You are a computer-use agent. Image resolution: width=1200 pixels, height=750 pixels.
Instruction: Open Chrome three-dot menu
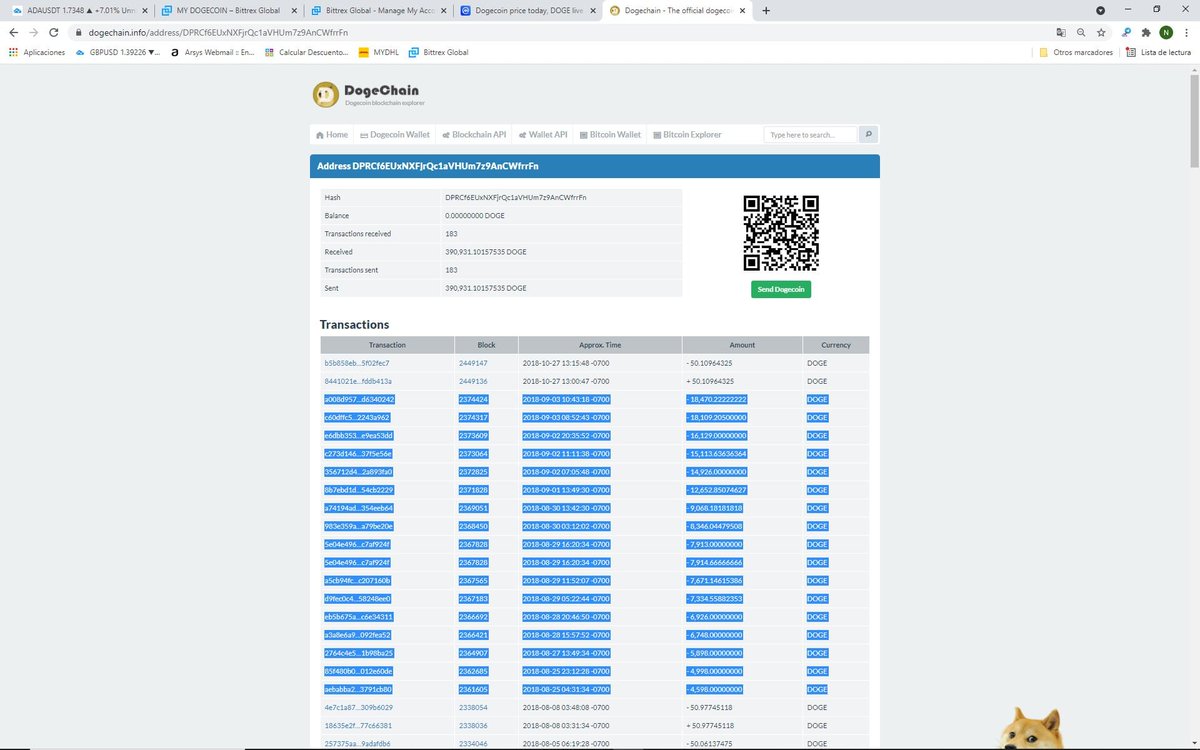coord(1185,32)
